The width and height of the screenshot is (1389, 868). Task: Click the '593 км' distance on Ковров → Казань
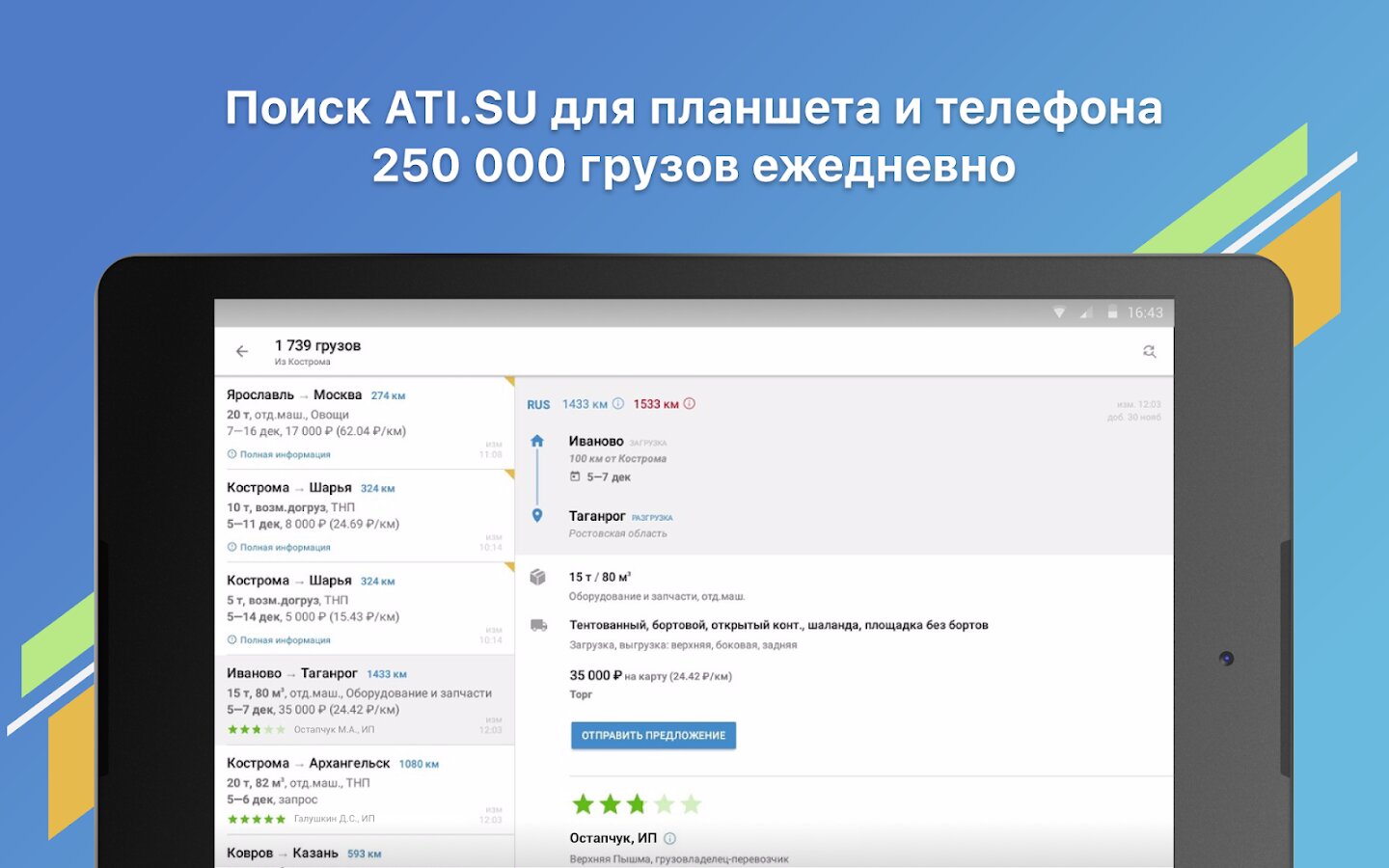click(364, 854)
